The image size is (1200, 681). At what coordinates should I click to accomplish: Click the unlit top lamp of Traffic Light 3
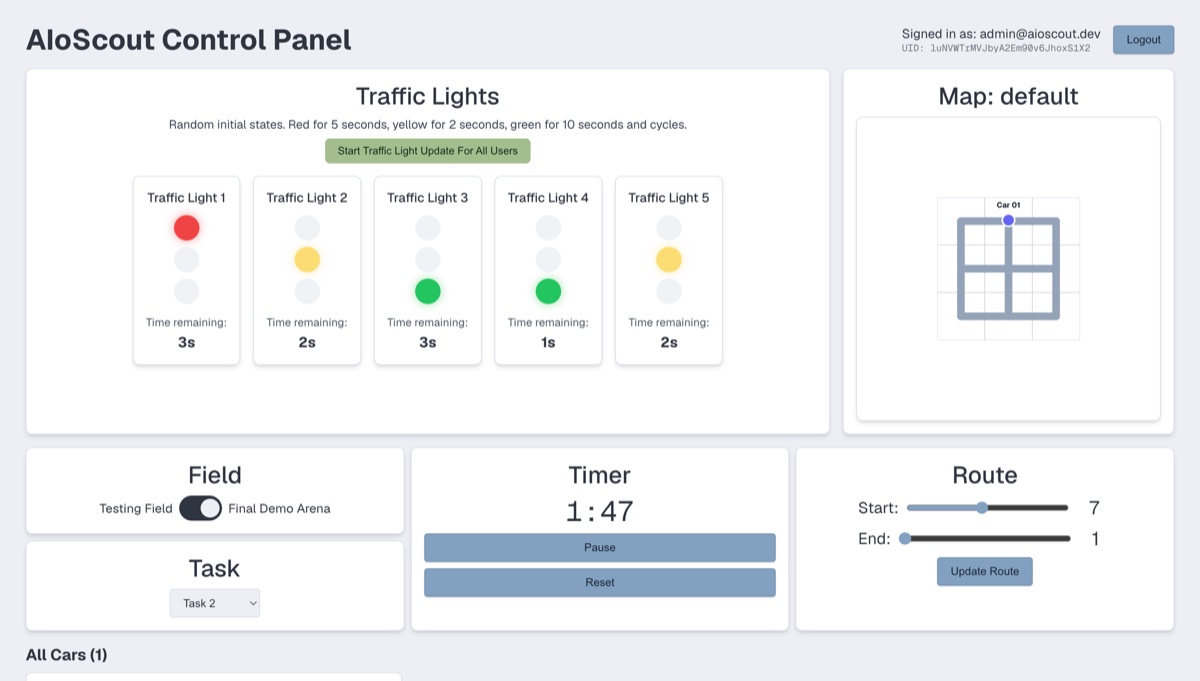(x=428, y=228)
